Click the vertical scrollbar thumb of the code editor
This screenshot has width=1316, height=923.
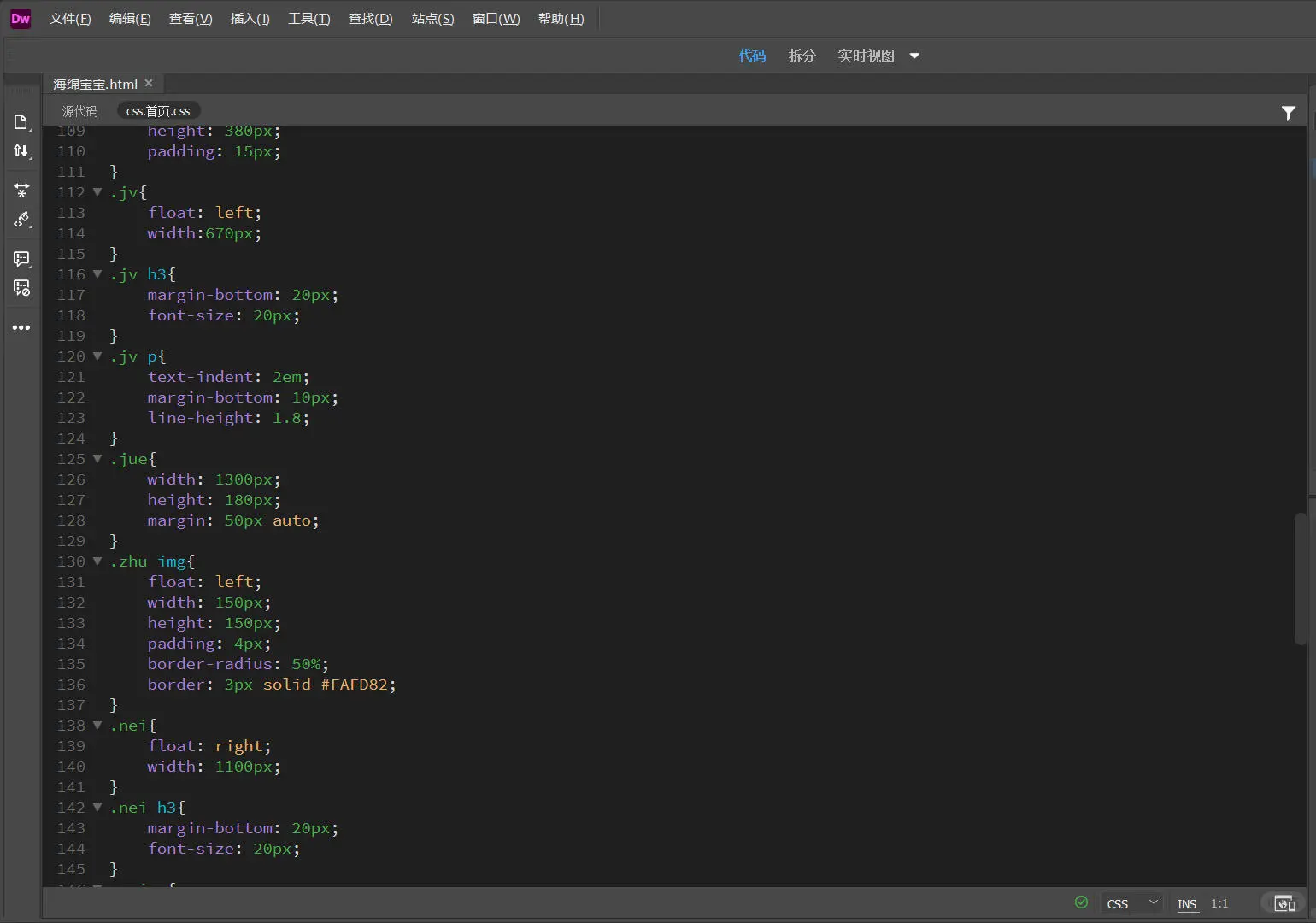1301,579
